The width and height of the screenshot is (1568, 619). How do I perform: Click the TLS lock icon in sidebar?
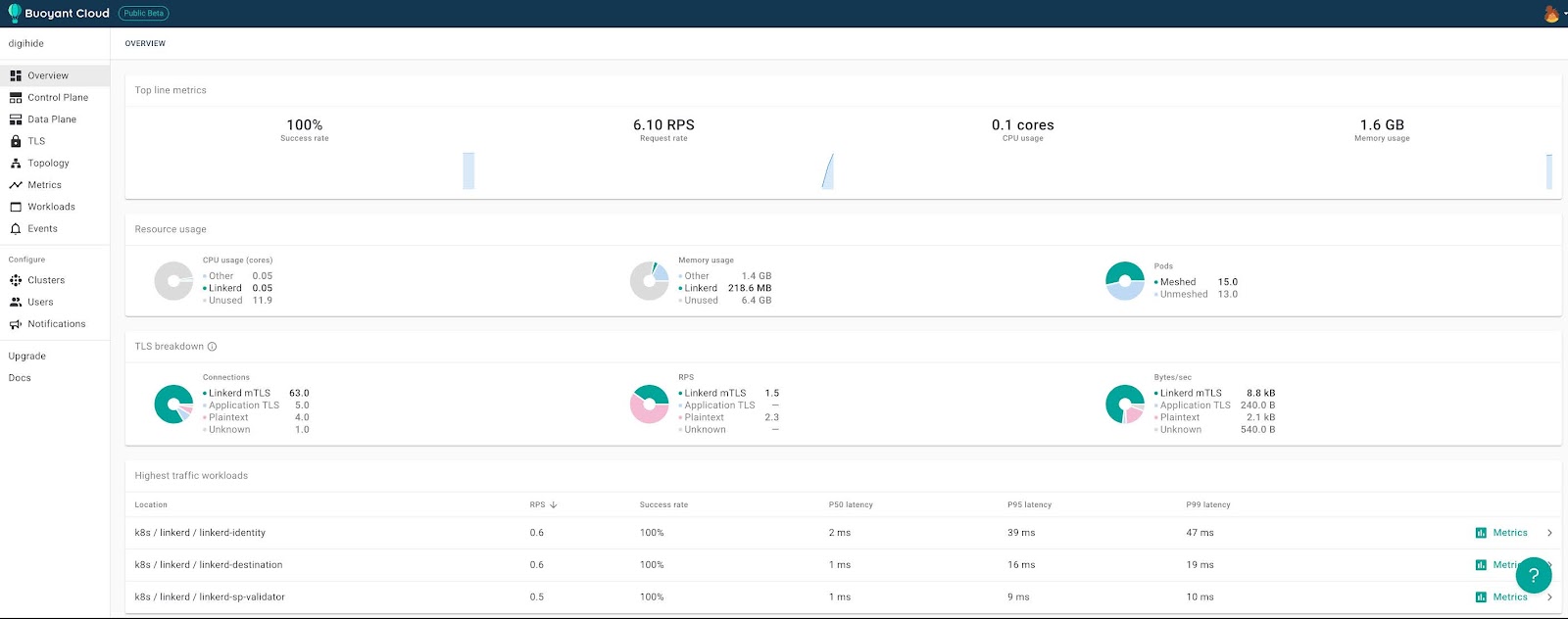(x=16, y=141)
